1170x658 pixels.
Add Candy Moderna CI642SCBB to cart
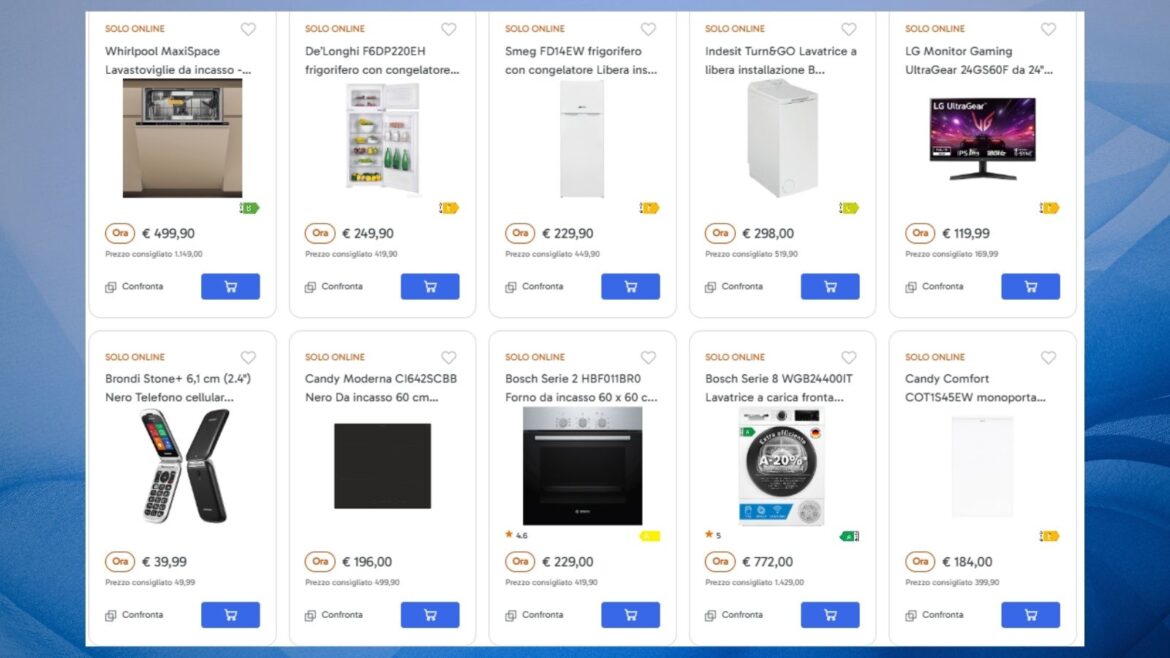[430, 615]
